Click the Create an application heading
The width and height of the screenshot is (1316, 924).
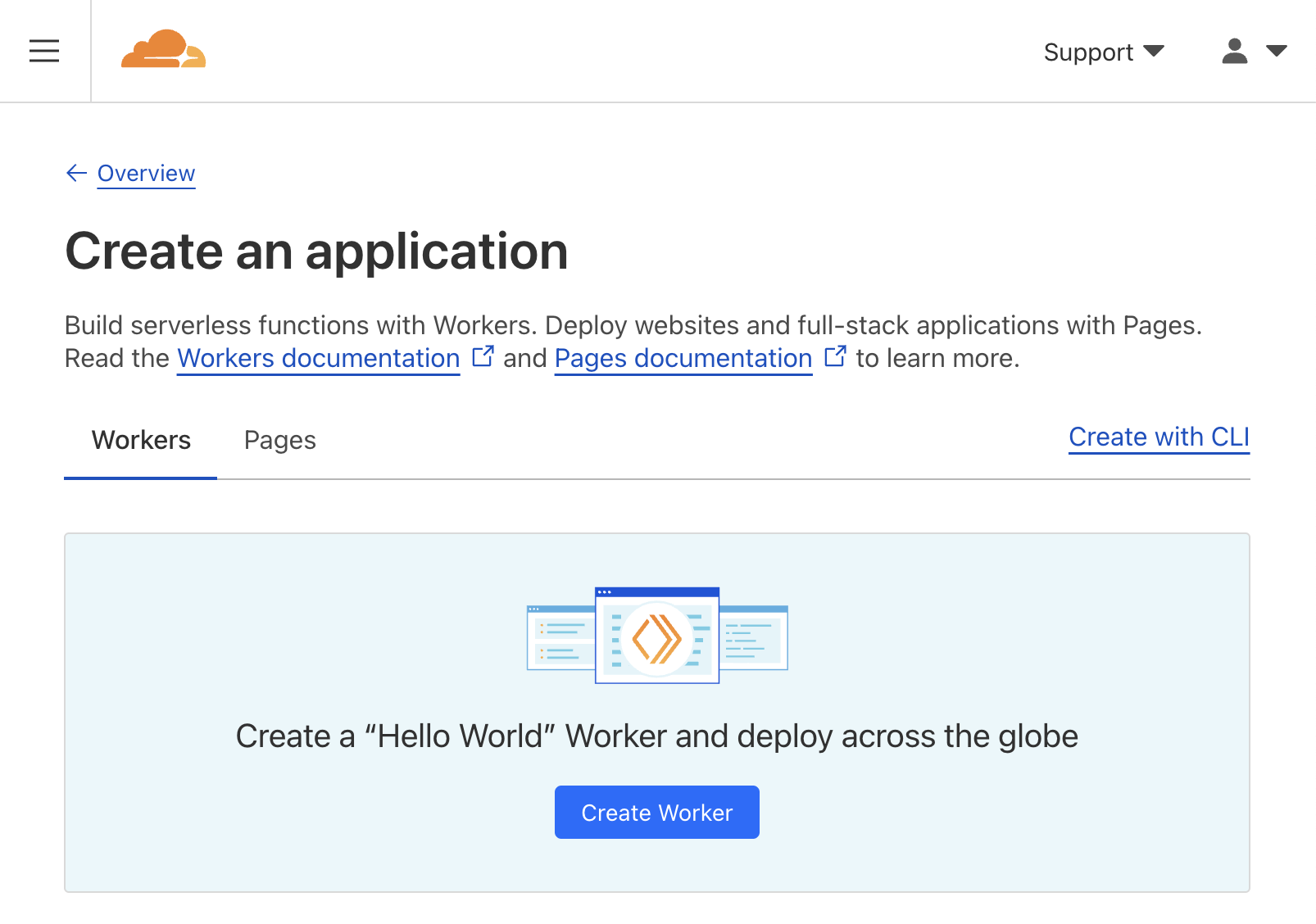click(x=316, y=251)
